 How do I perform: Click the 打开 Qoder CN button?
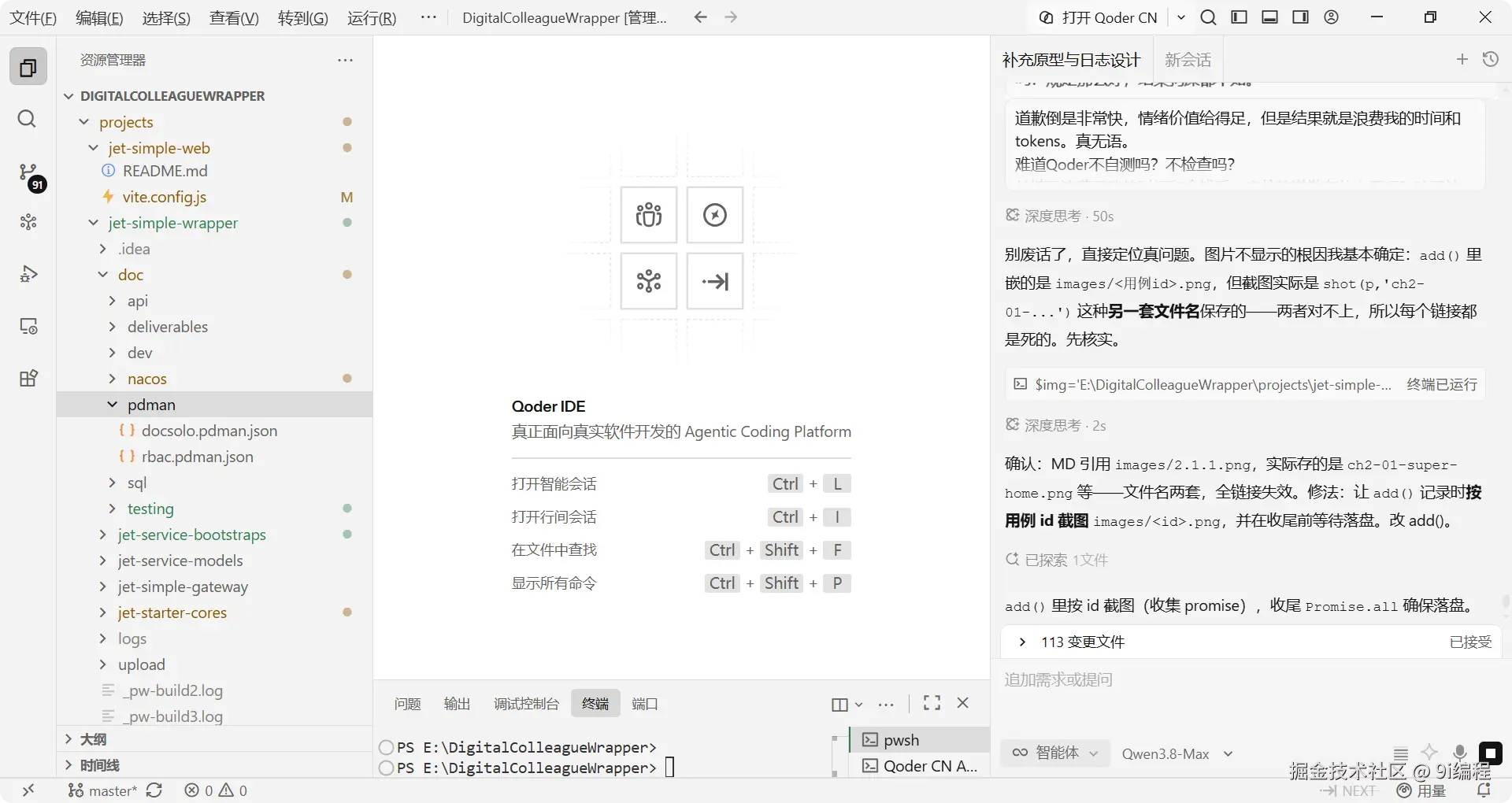(1099, 17)
